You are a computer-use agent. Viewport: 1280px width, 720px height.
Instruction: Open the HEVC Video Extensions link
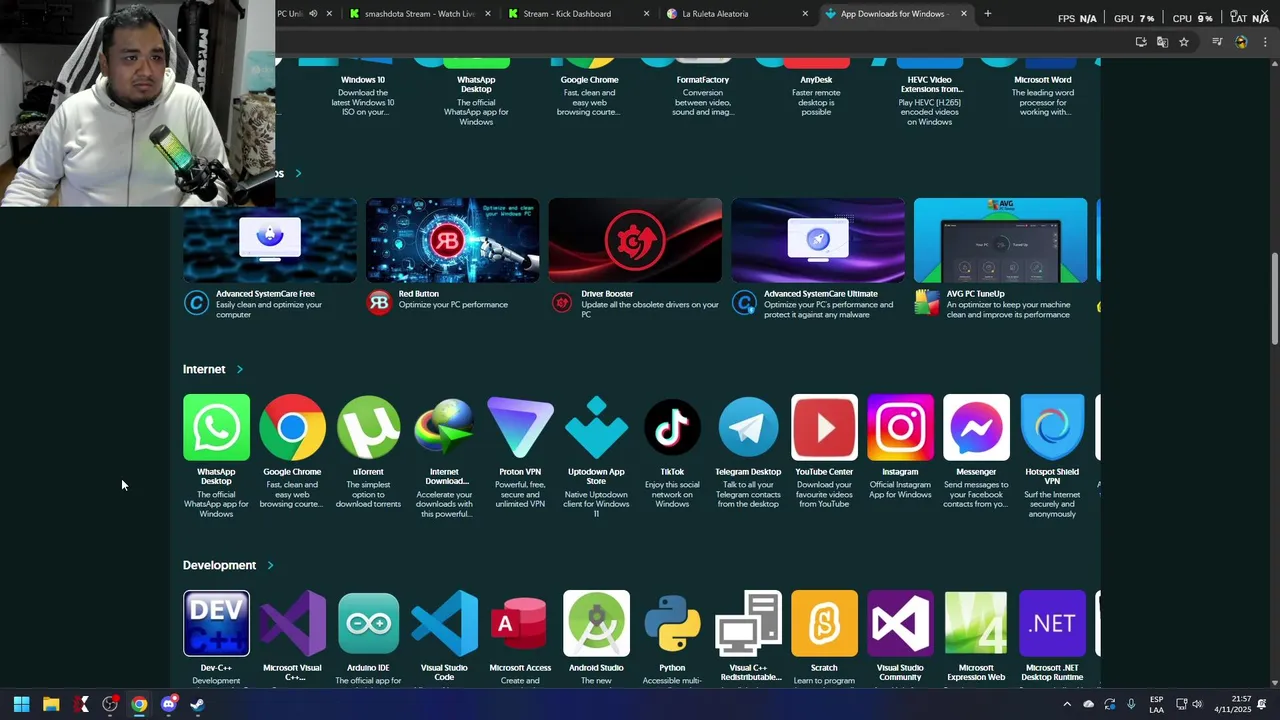[x=930, y=84]
